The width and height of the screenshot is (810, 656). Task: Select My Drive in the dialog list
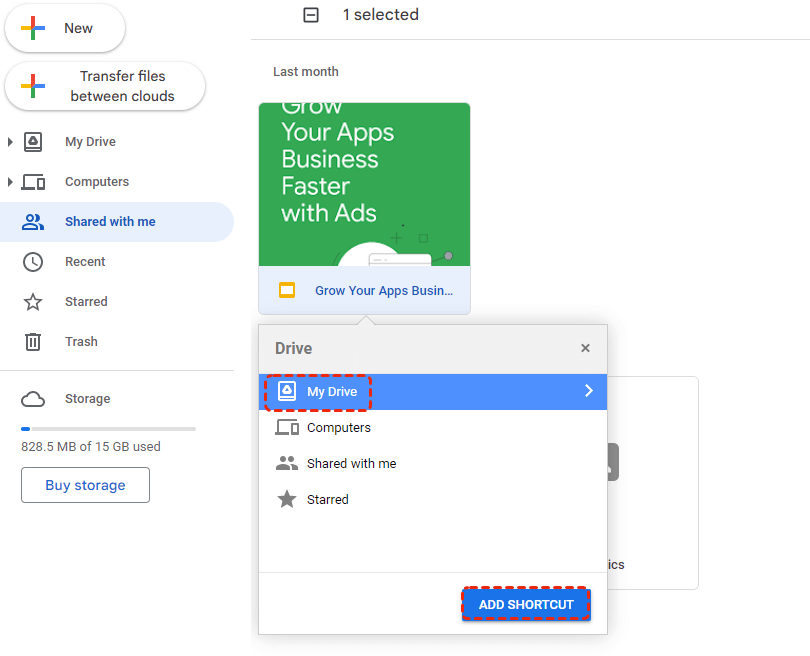(433, 392)
